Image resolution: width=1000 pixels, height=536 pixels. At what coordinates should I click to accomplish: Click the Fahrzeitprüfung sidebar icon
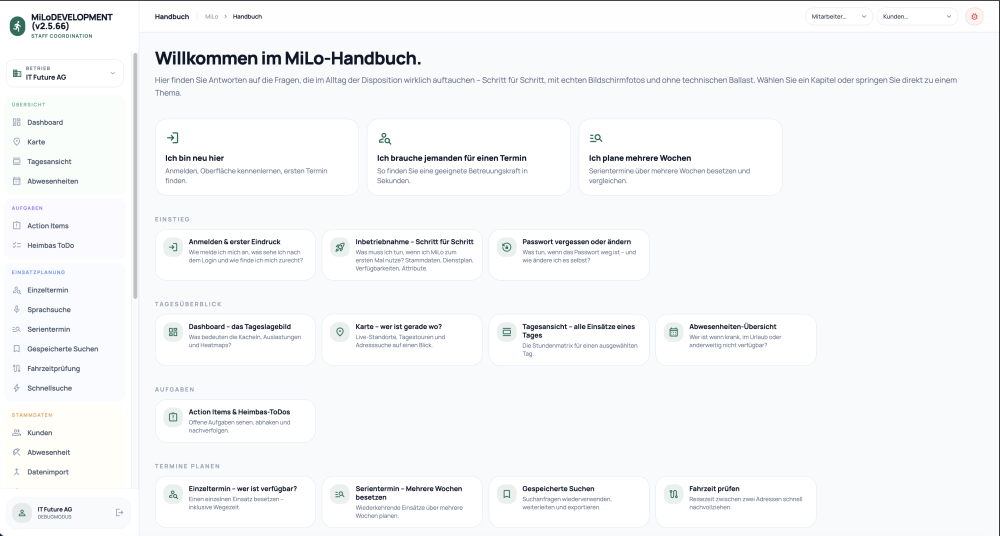[x=17, y=369]
